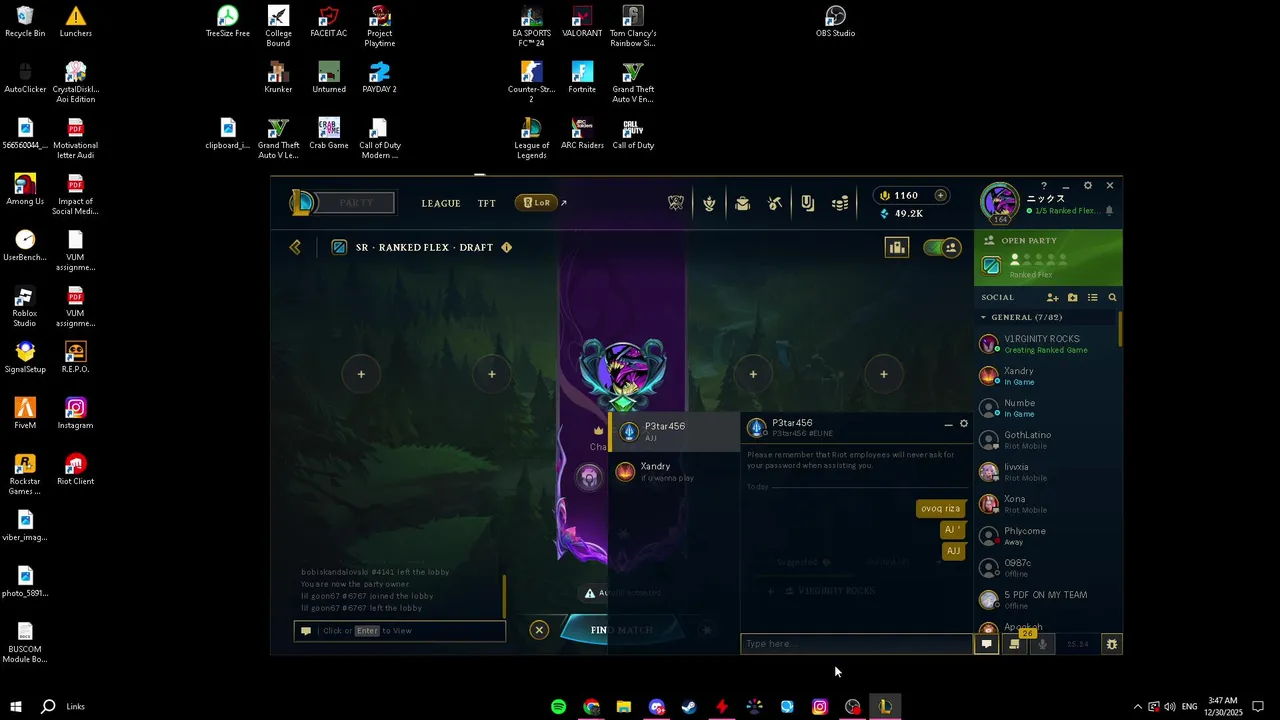Toggle the voice microphone button
The height and width of the screenshot is (720, 1280).
pos(1042,644)
